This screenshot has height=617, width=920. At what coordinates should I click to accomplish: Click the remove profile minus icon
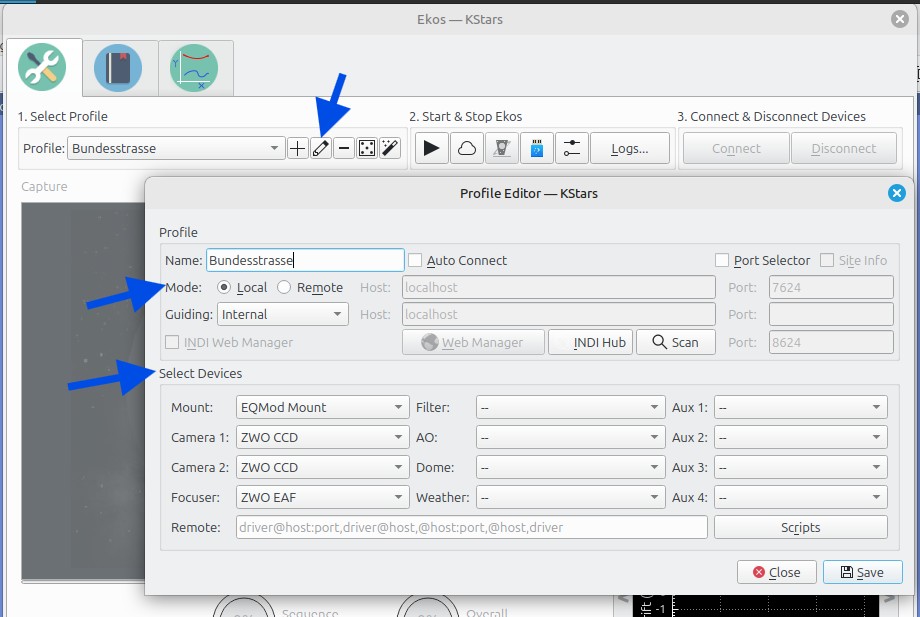pos(343,149)
